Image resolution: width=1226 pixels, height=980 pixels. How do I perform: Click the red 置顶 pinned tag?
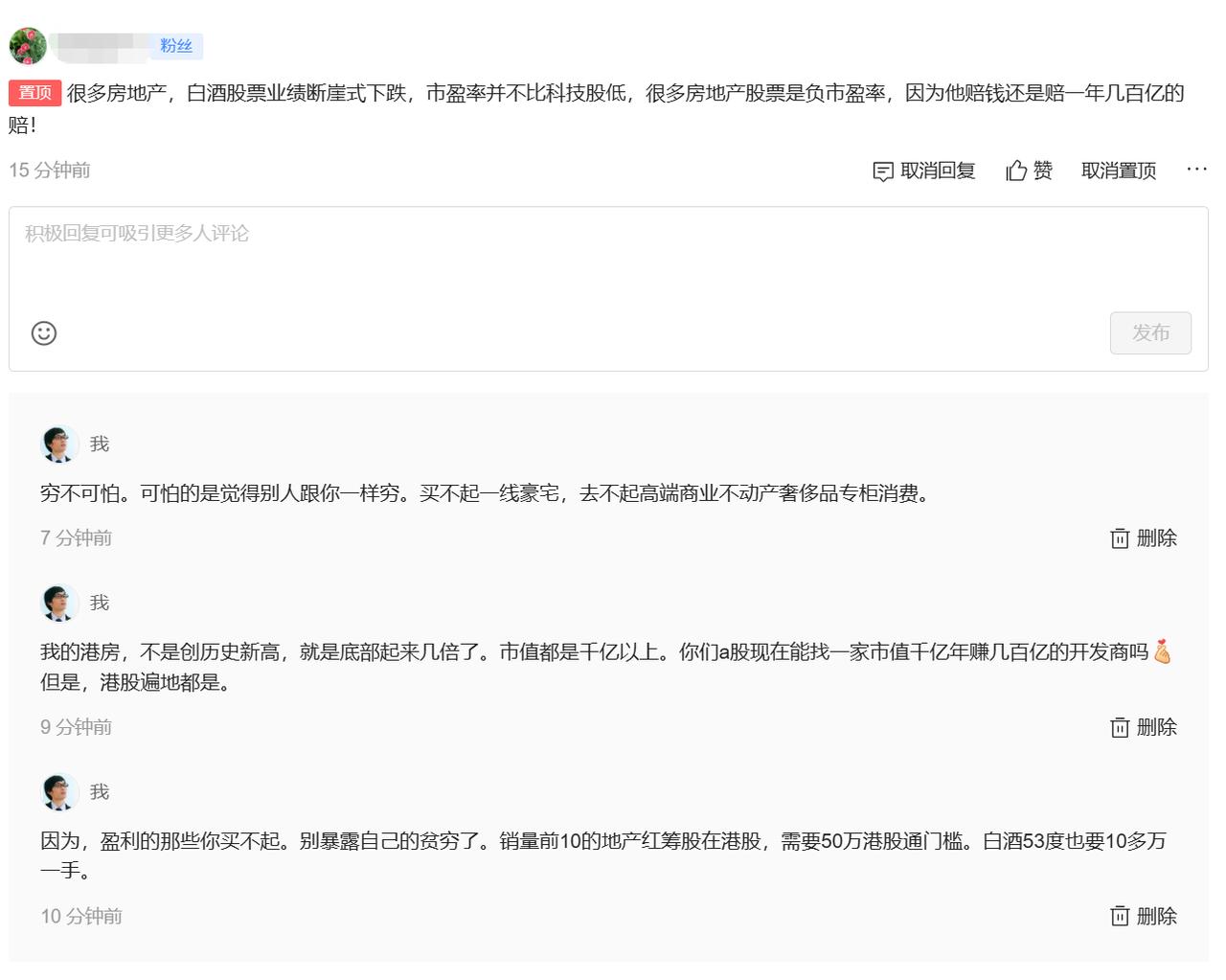point(35,93)
